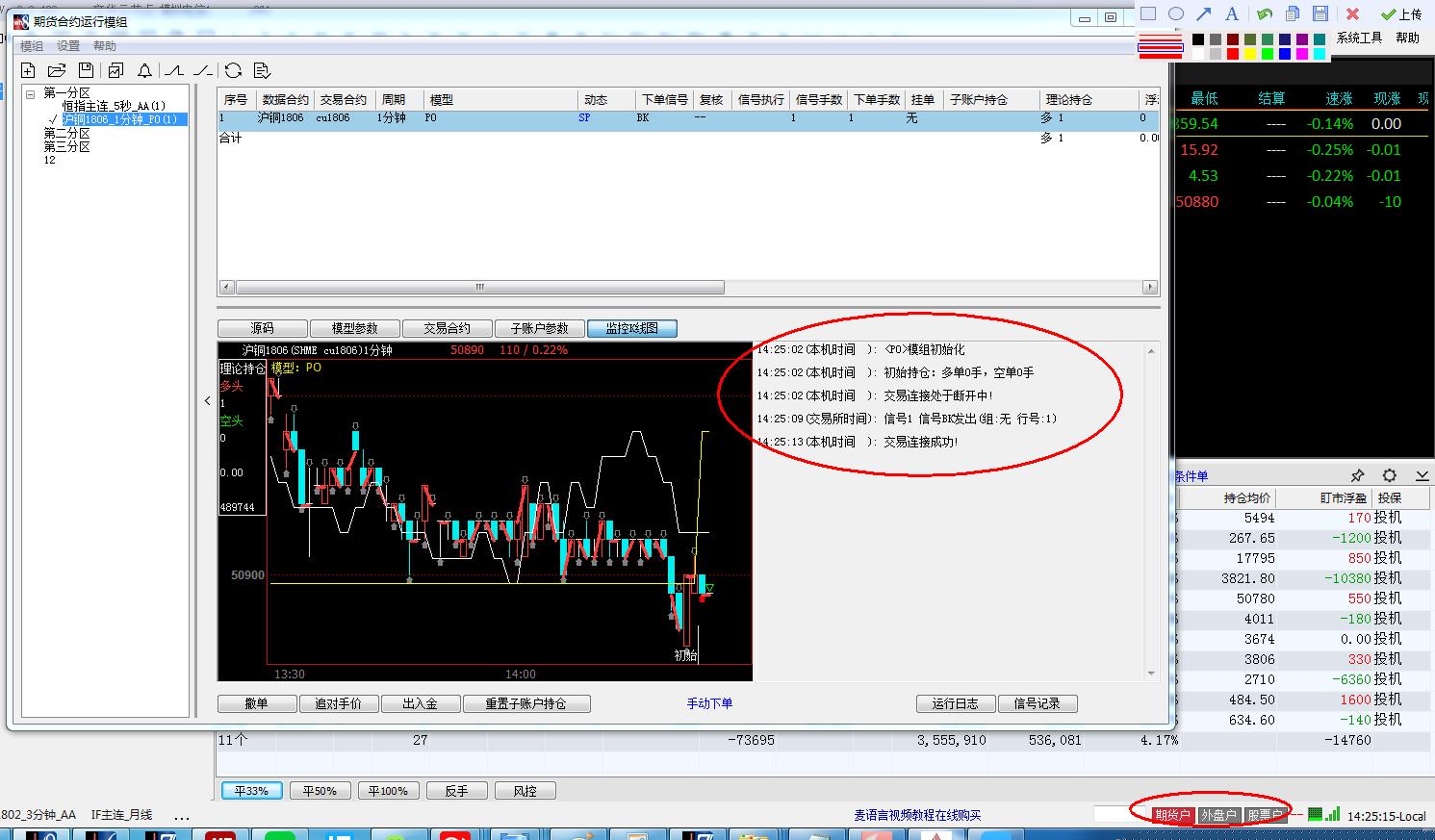Viewport: 1435px width, 840px height.
Task: Switch to the 模型参数 tab
Action: [x=354, y=328]
